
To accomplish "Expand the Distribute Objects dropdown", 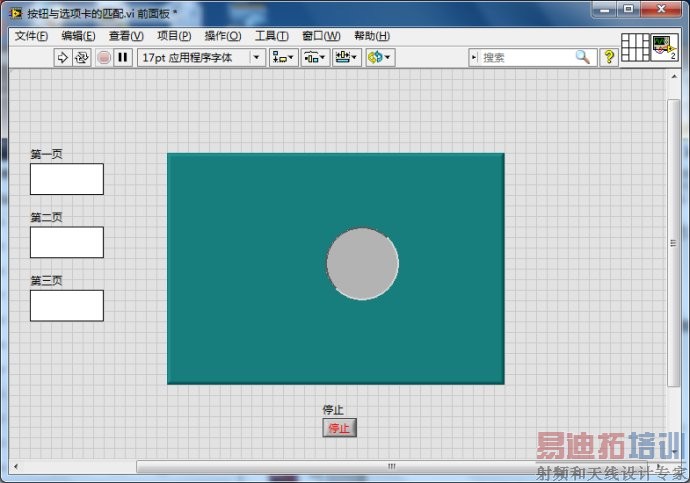I will (x=315, y=58).
